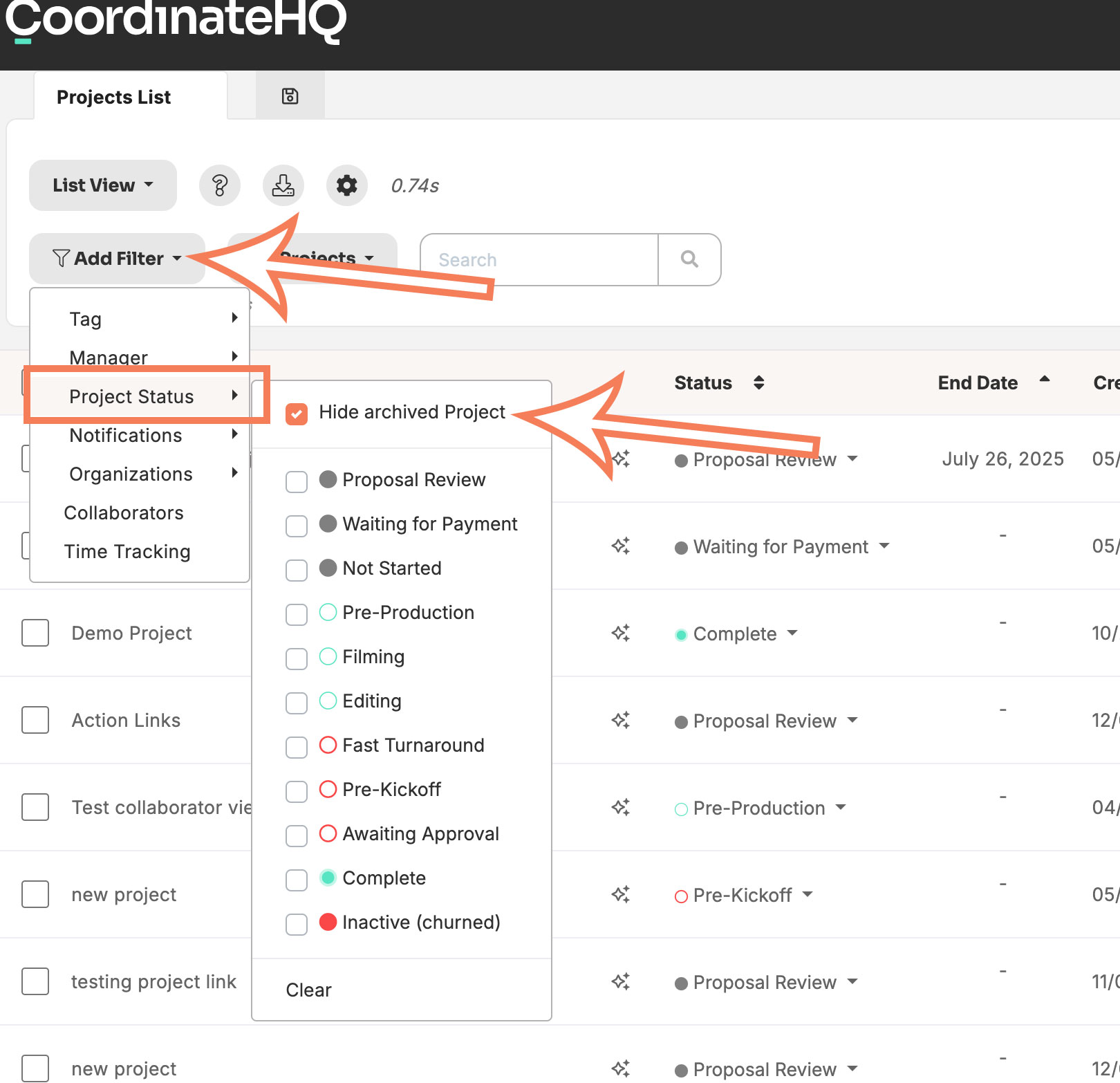Click the save view floppy disk icon
Image resolution: width=1120 pixels, height=1083 pixels.
click(x=290, y=96)
